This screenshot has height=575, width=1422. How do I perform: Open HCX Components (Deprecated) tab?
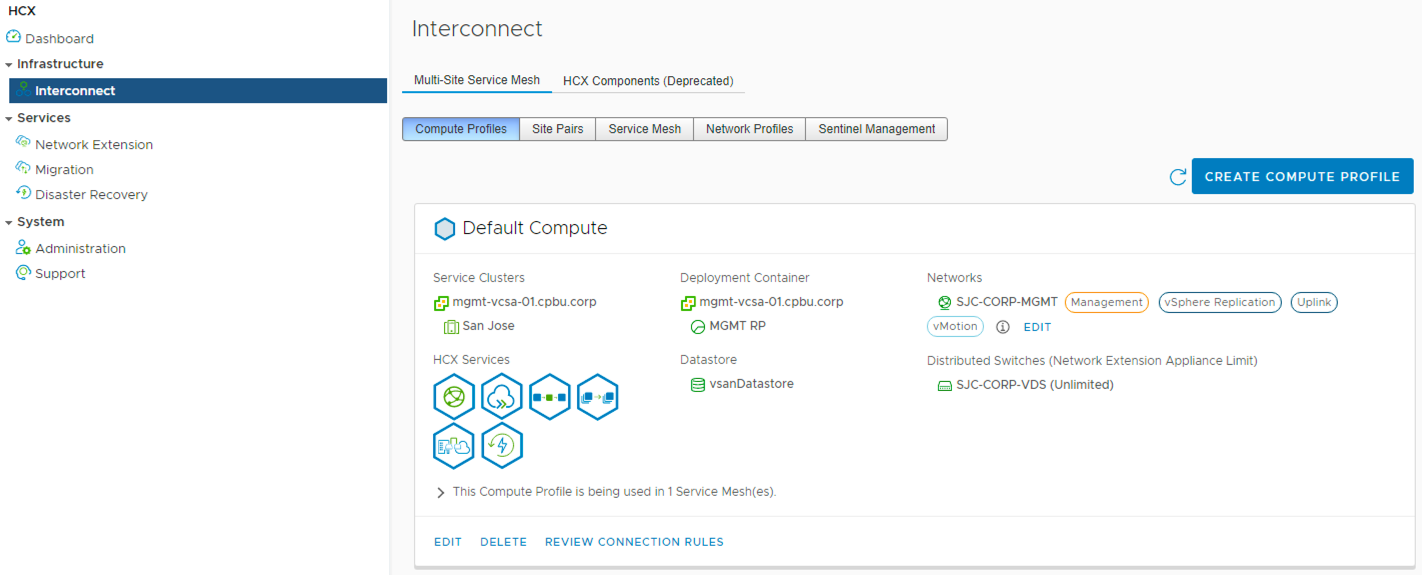click(x=648, y=80)
